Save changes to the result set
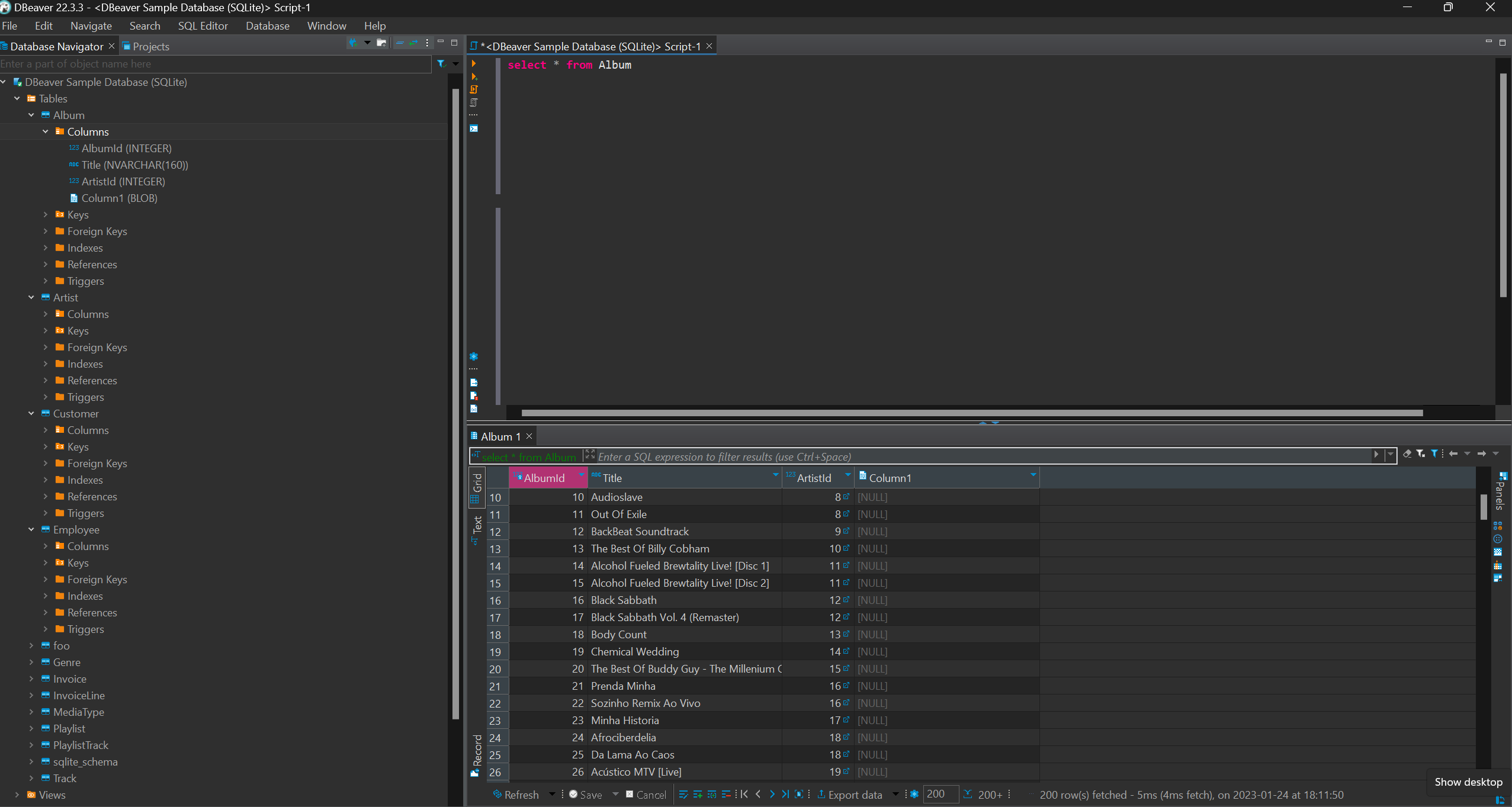Image resolution: width=1512 pixels, height=807 pixels. tap(589, 795)
